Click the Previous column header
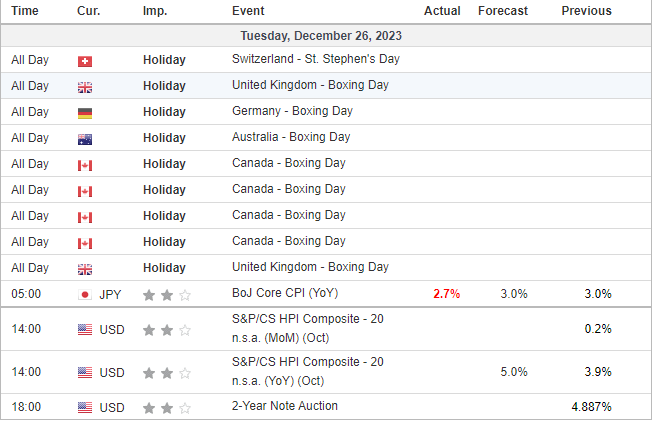Screen dimensions: 657x425 coord(586,11)
